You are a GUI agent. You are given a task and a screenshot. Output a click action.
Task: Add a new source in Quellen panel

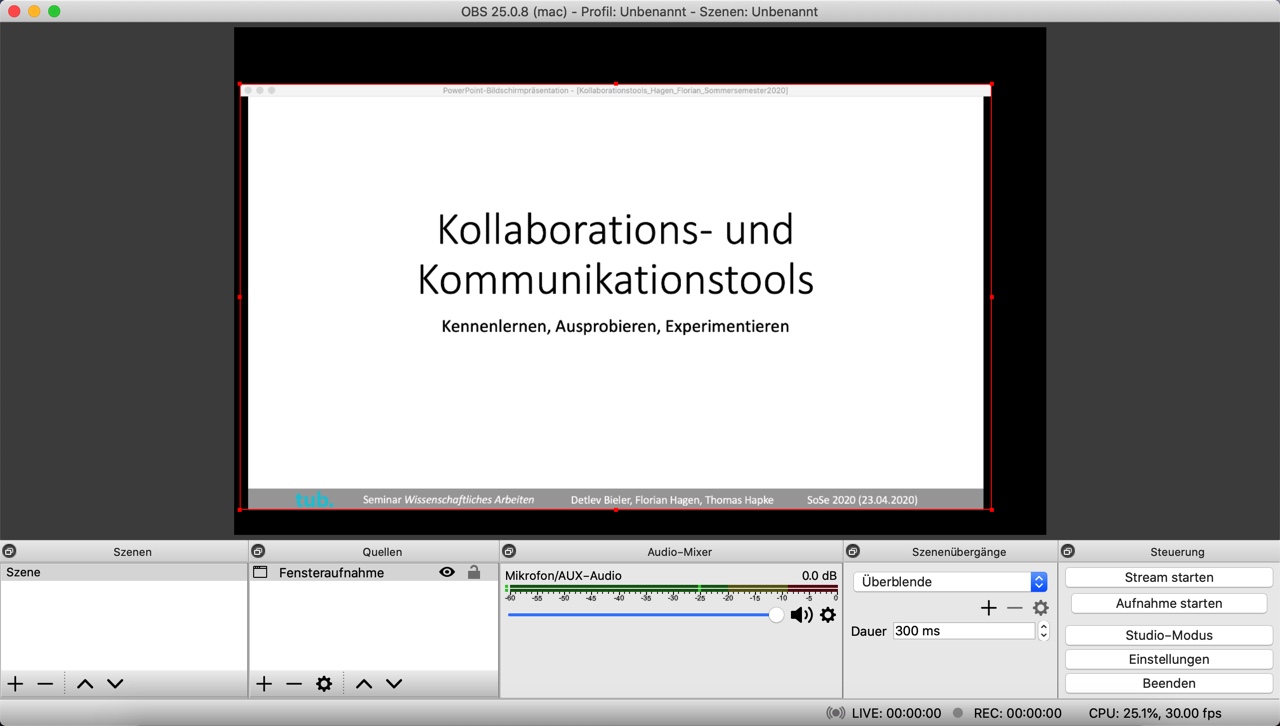pos(264,684)
